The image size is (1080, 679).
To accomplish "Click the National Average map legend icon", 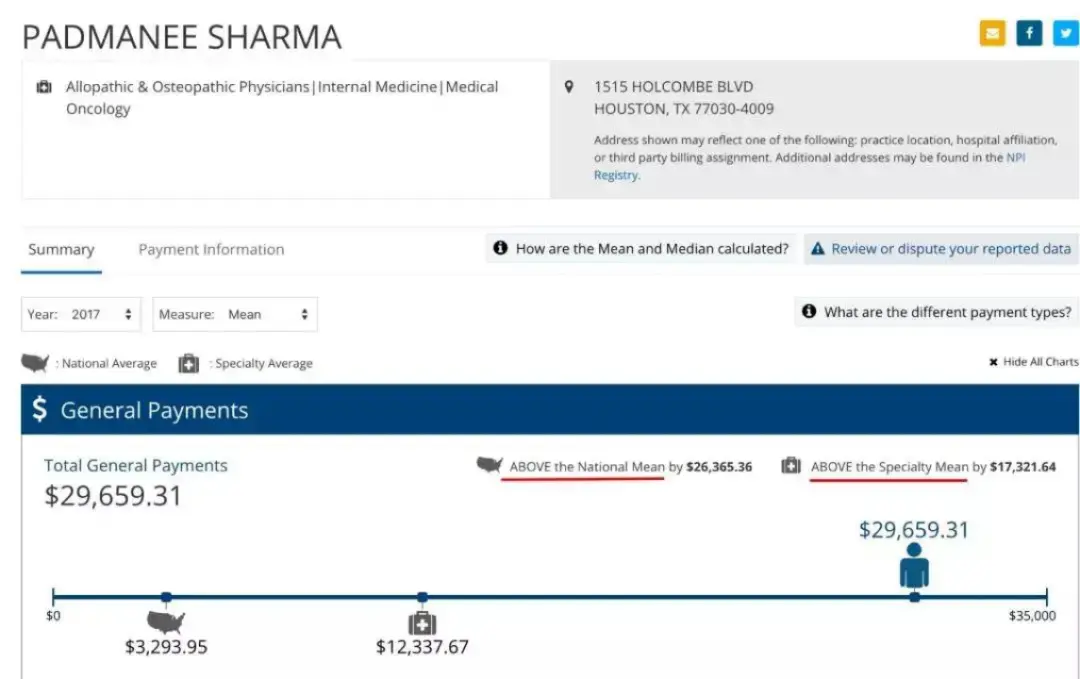I will pyautogui.click(x=35, y=363).
